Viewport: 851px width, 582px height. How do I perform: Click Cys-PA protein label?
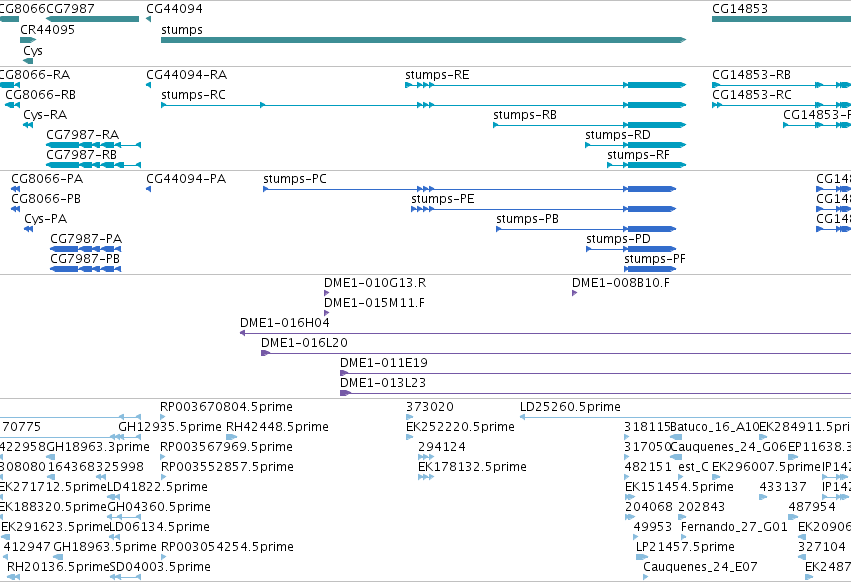point(46,219)
